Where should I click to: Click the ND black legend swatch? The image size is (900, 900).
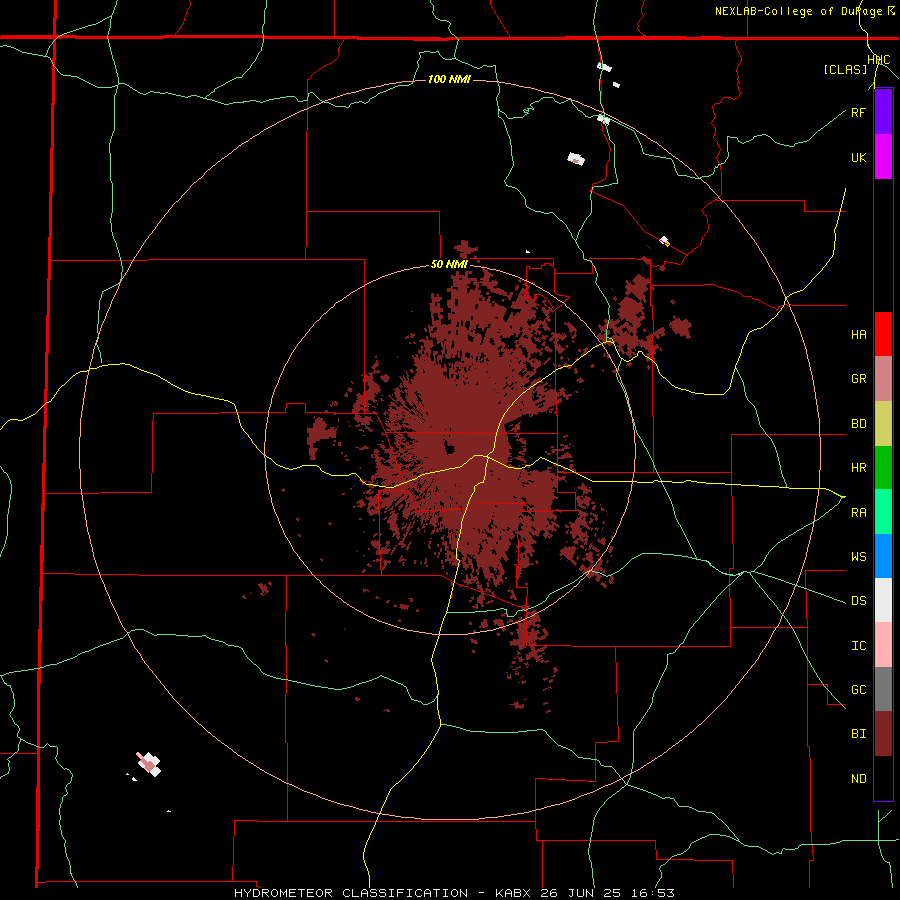point(883,778)
